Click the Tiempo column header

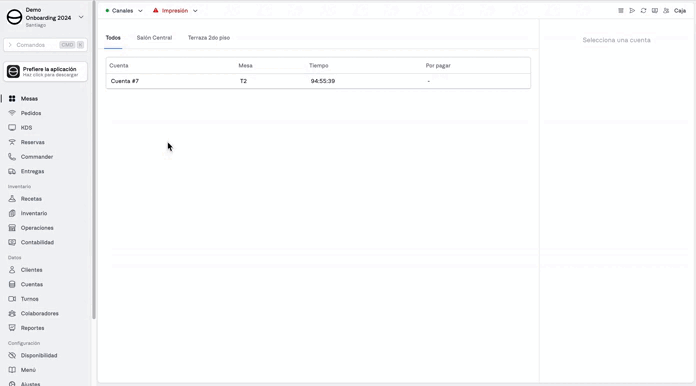click(319, 66)
